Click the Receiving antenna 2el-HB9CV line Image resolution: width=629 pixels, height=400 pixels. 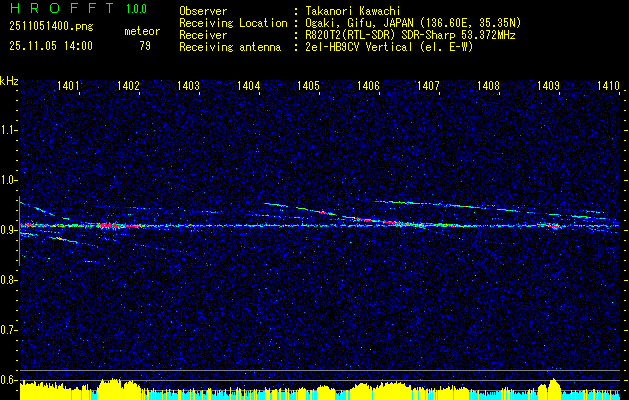390,47
